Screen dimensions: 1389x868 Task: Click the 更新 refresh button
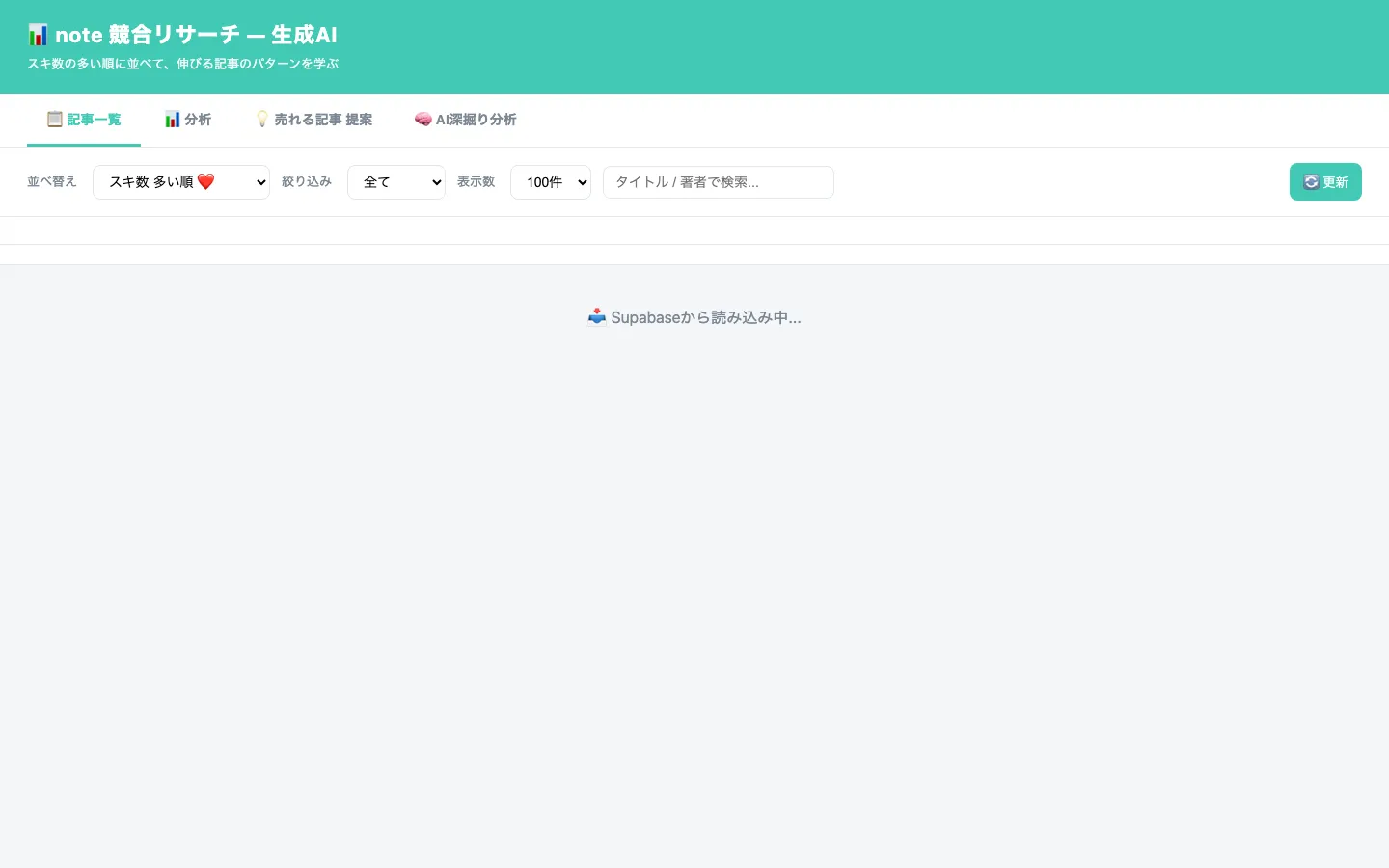[x=1325, y=182]
